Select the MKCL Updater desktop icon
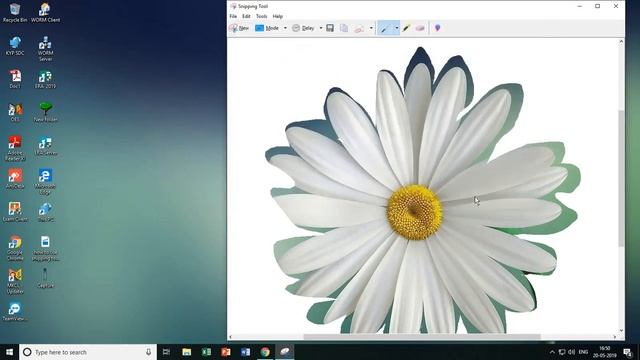 pyautogui.click(x=15, y=281)
